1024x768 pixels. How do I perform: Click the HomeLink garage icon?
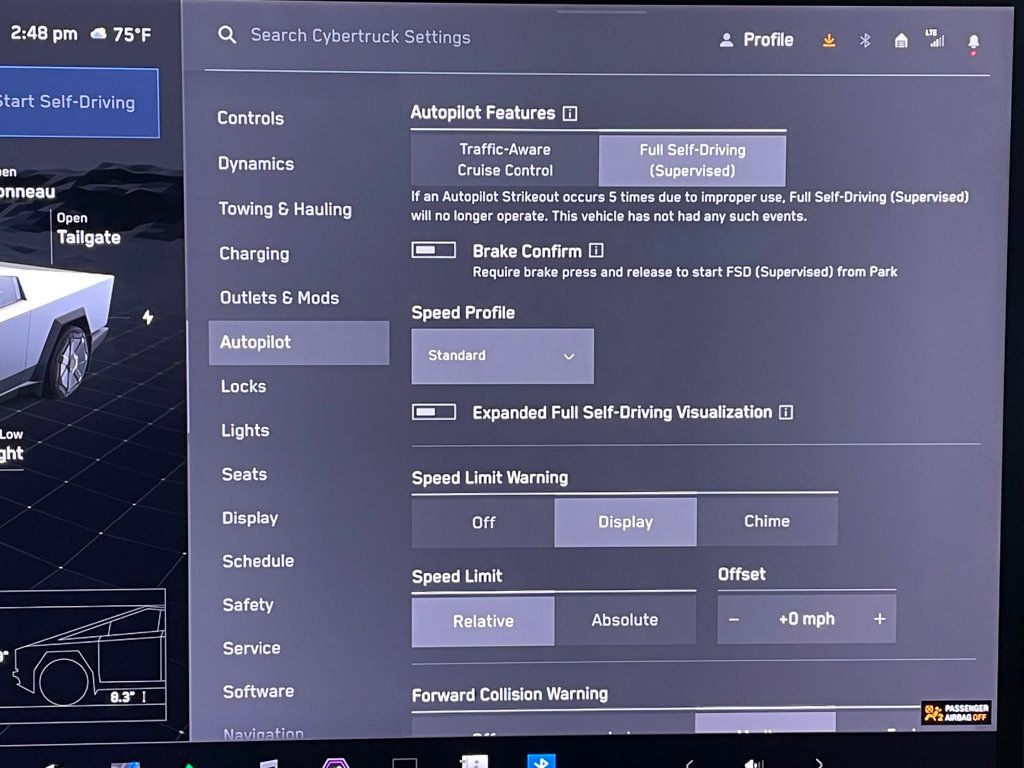click(901, 41)
